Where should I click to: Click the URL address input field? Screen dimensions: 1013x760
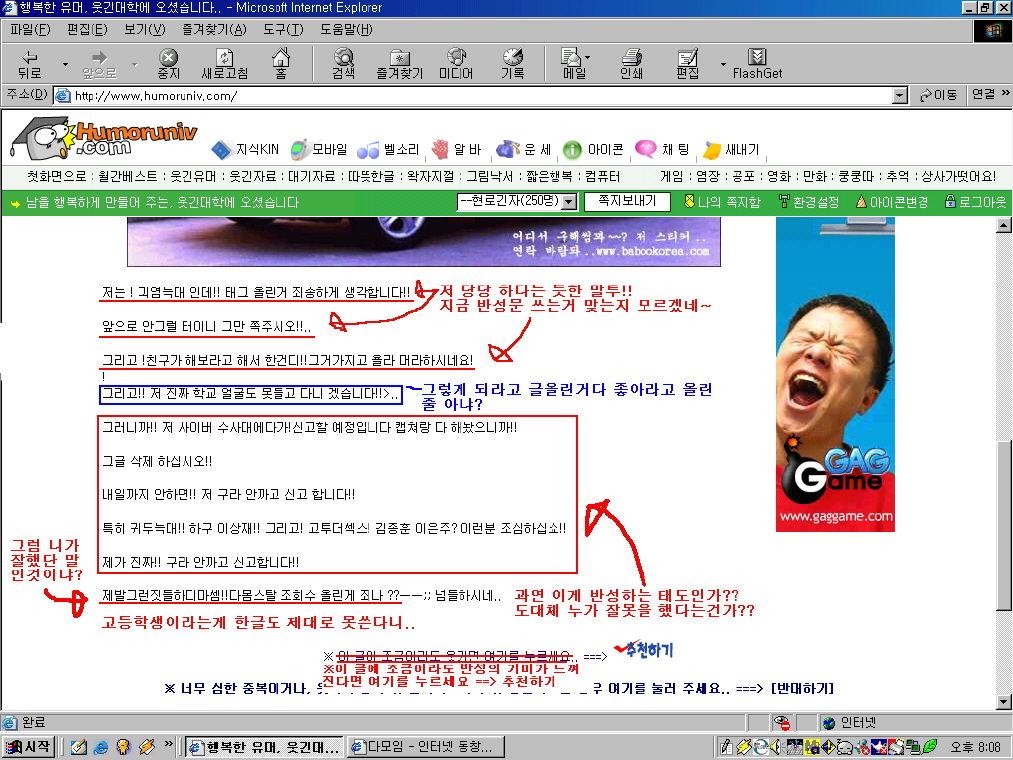[480, 96]
